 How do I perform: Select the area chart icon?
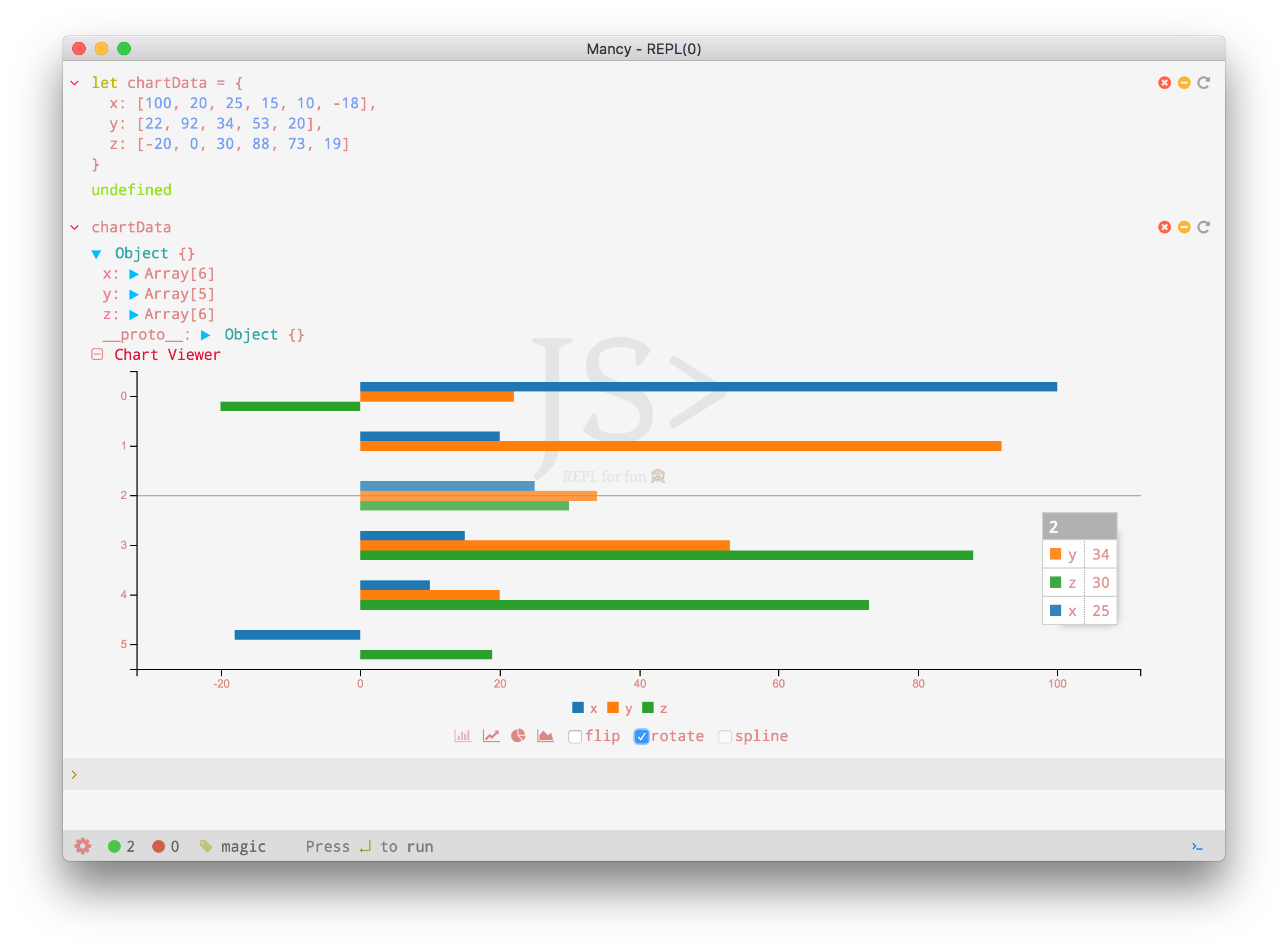545,736
